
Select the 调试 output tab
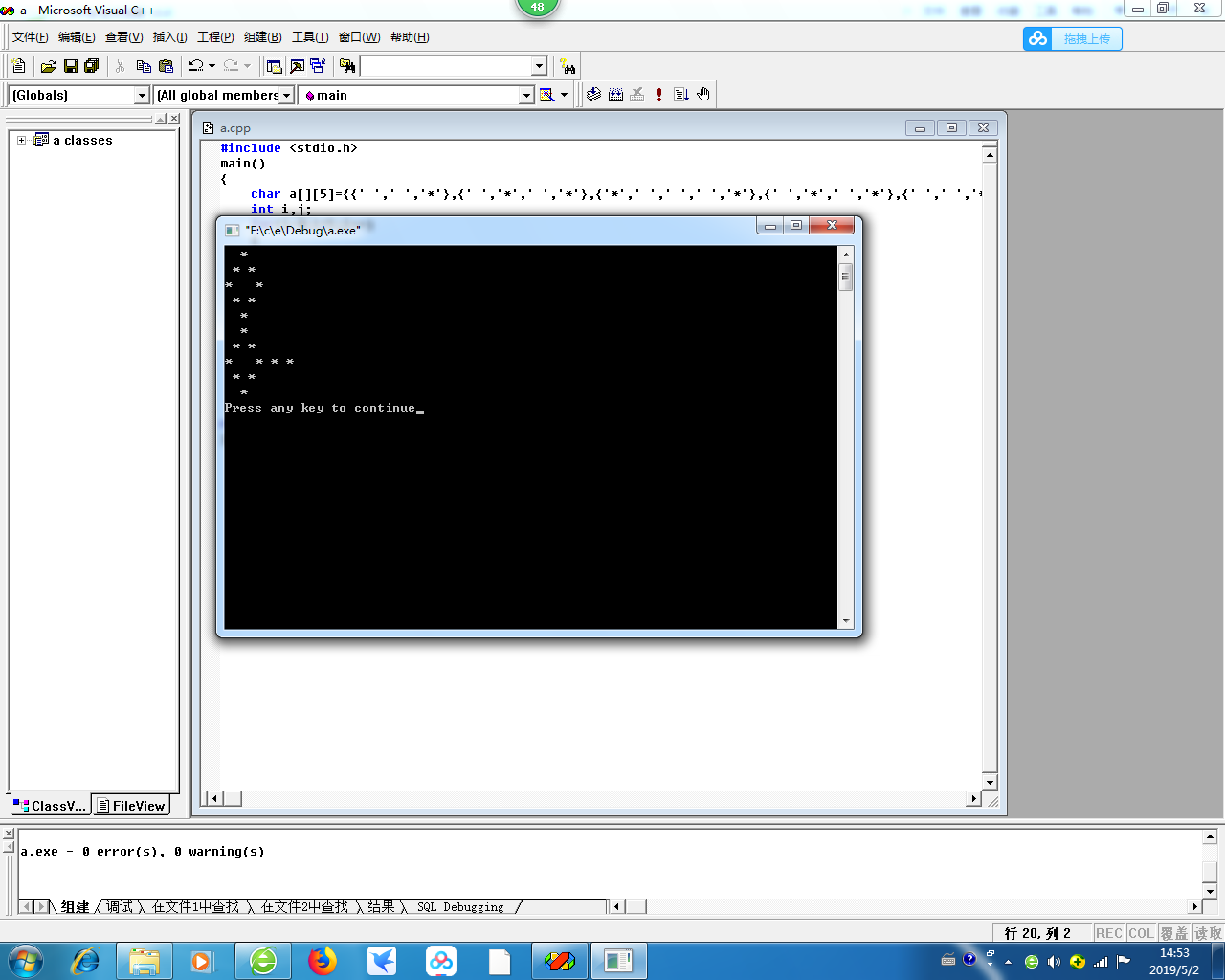point(120,906)
